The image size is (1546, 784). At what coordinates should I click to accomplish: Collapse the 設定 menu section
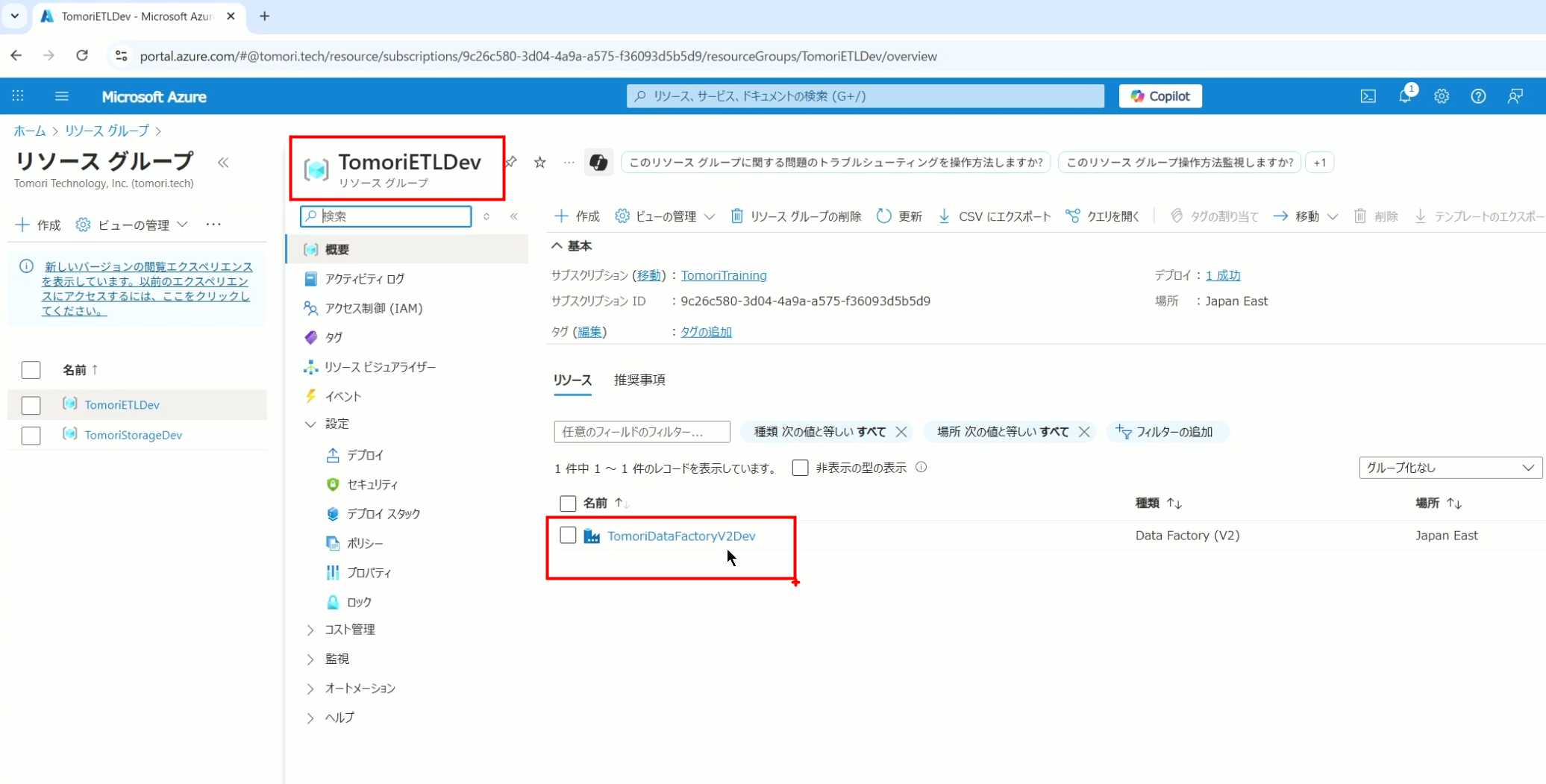(310, 424)
